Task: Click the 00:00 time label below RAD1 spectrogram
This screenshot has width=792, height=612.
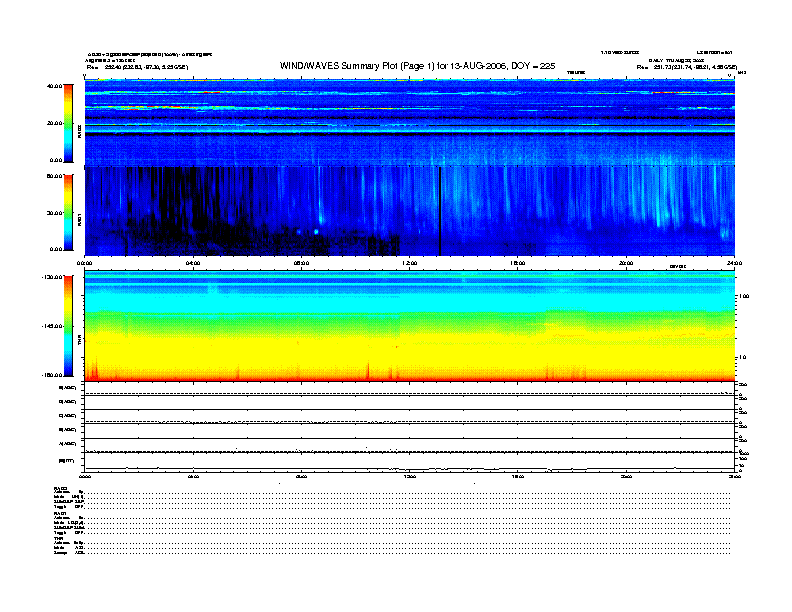Action: click(x=84, y=263)
